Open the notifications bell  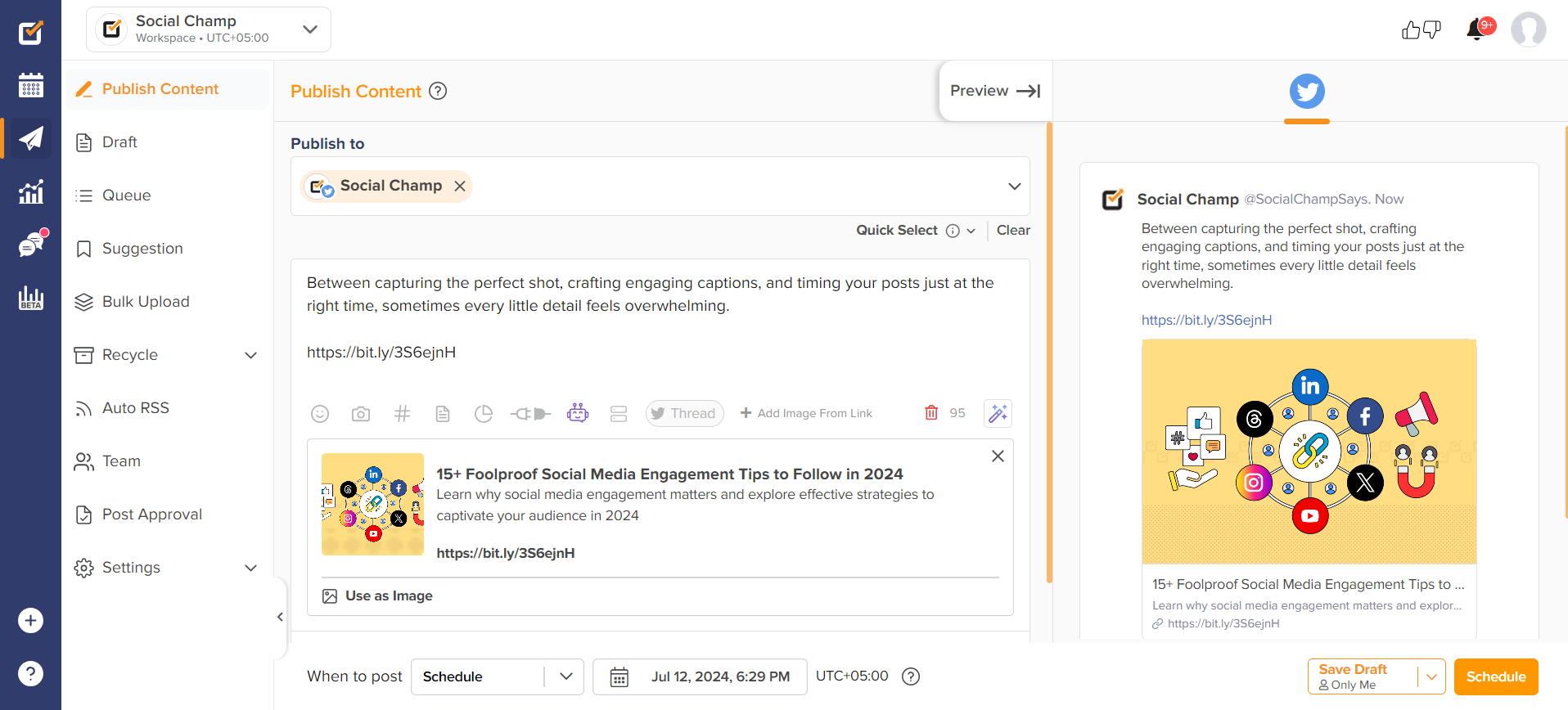[x=1477, y=29]
